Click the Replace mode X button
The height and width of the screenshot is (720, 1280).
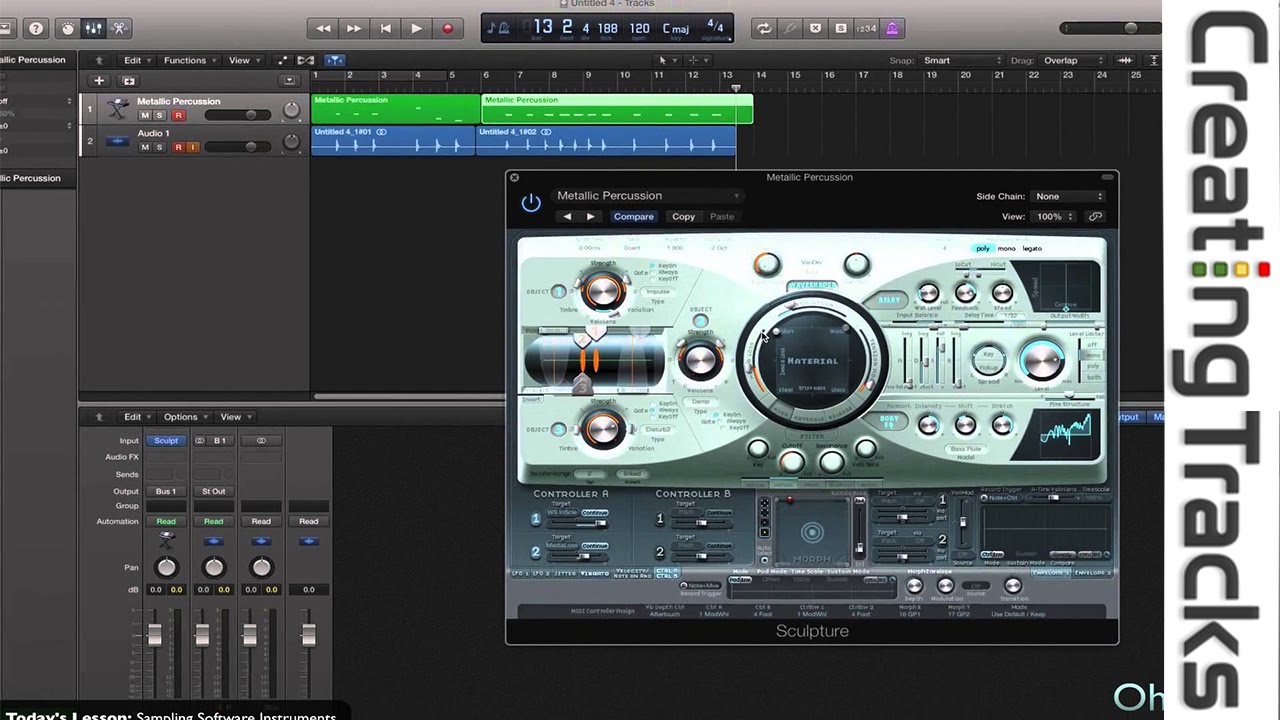point(815,29)
